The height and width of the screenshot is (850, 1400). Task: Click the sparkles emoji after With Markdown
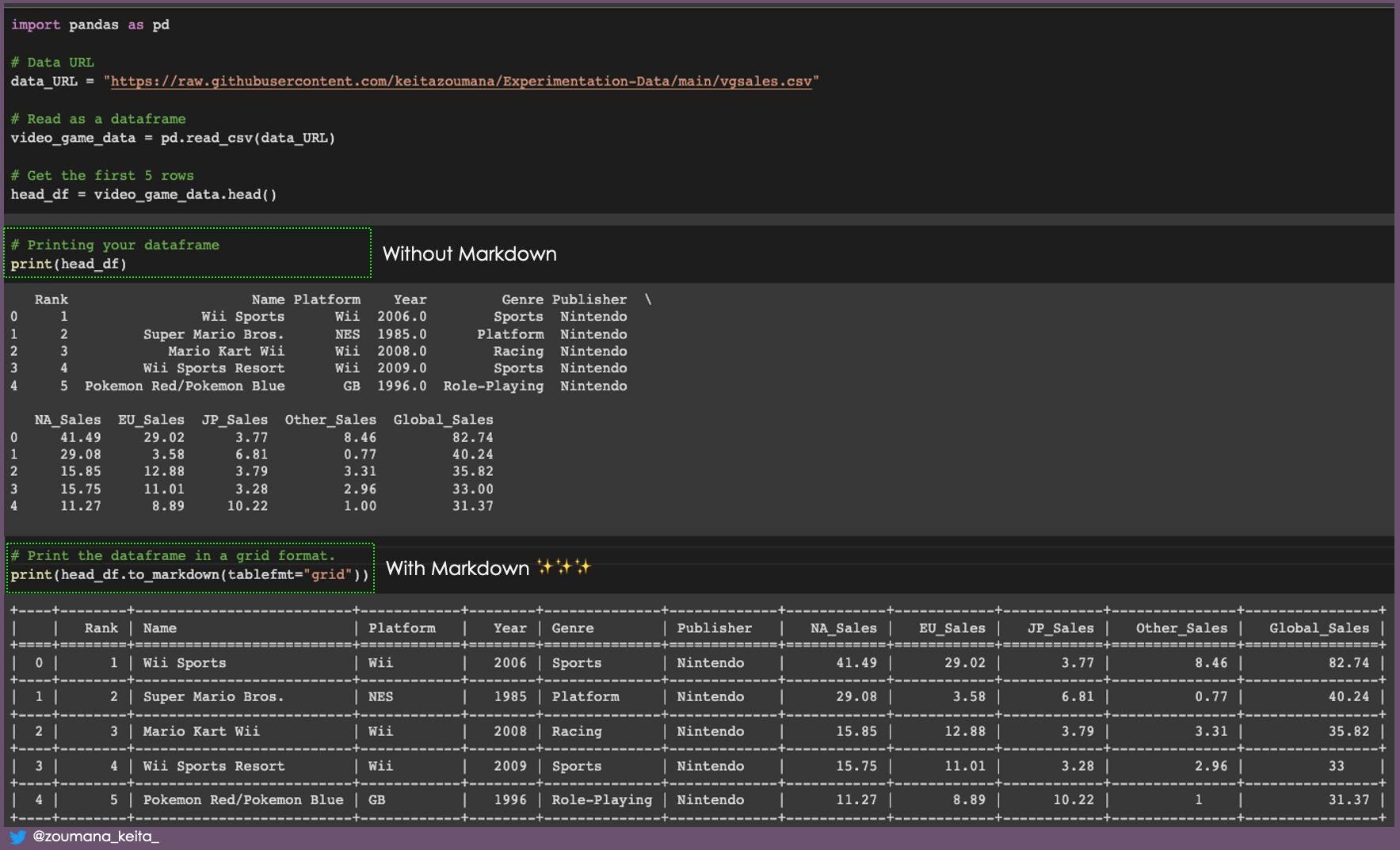pyautogui.click(x=563, y=567)
